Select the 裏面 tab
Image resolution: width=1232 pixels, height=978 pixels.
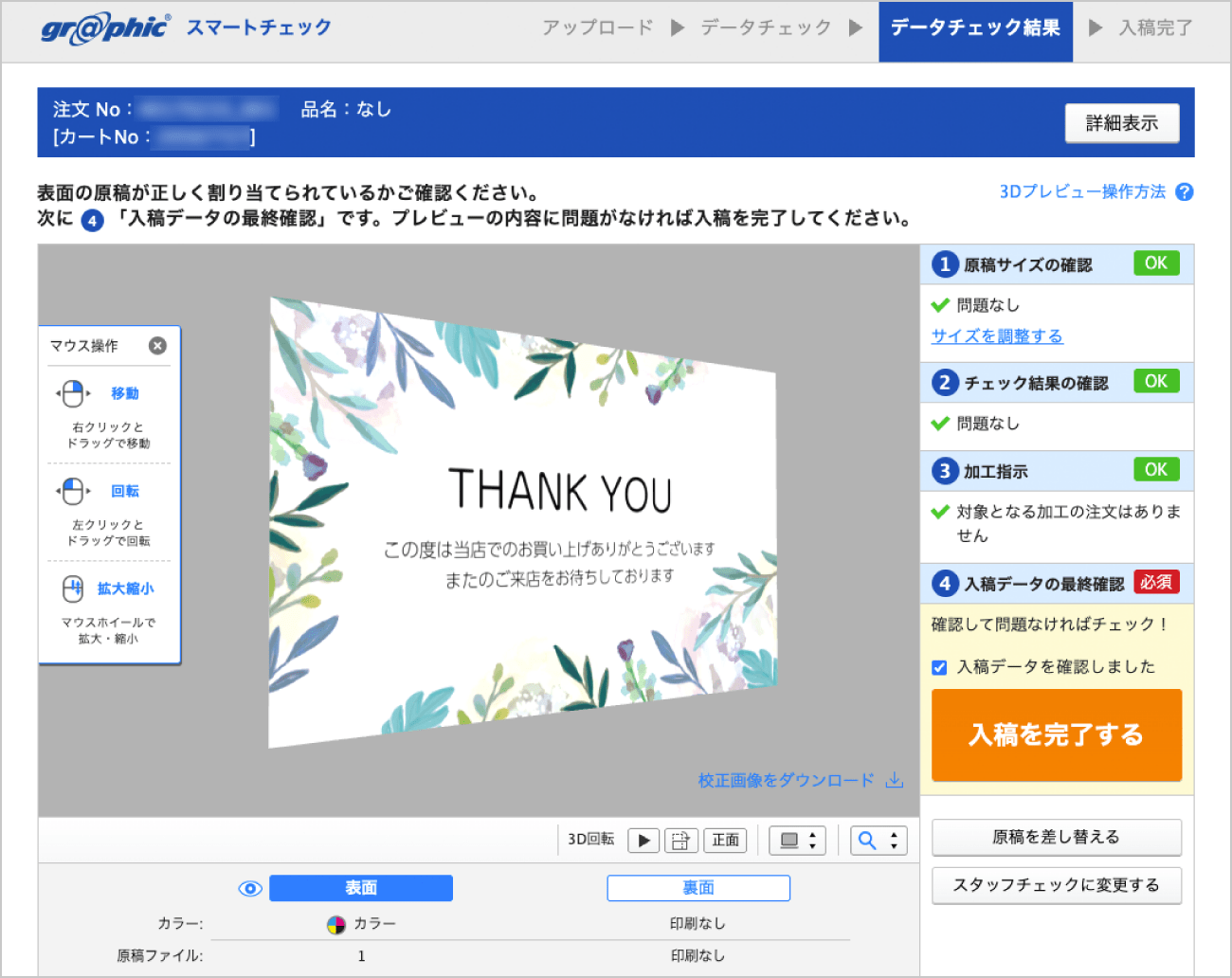698,888
